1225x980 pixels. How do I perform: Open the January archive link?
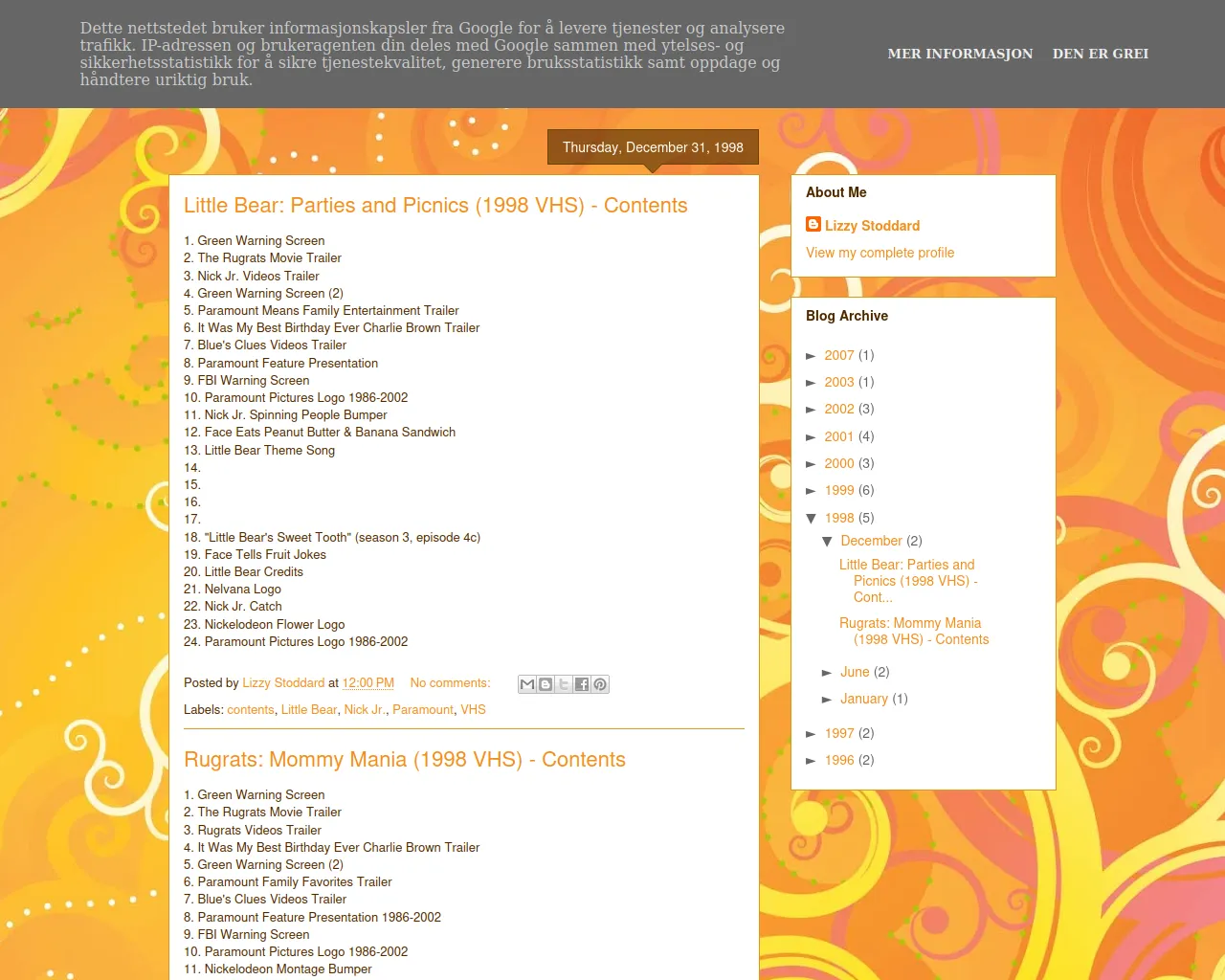[864, 700]
